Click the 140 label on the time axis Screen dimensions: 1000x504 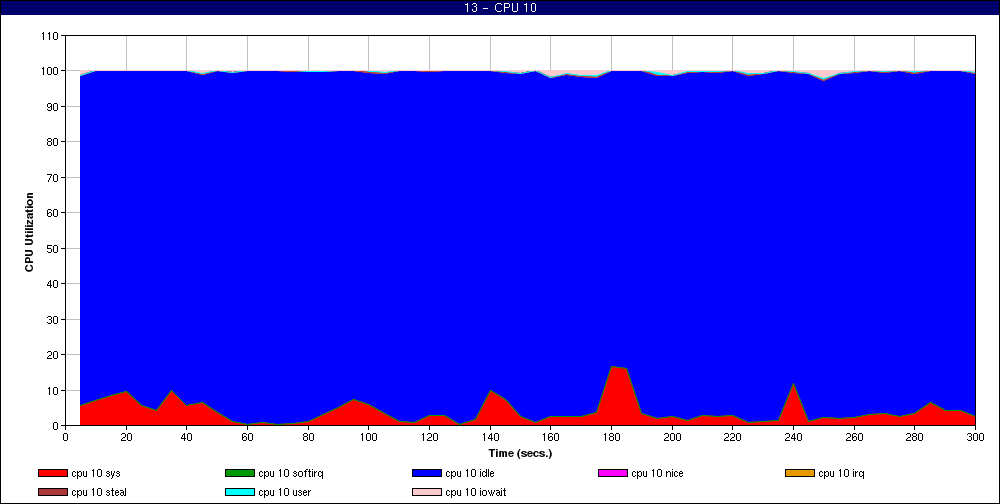490,437
